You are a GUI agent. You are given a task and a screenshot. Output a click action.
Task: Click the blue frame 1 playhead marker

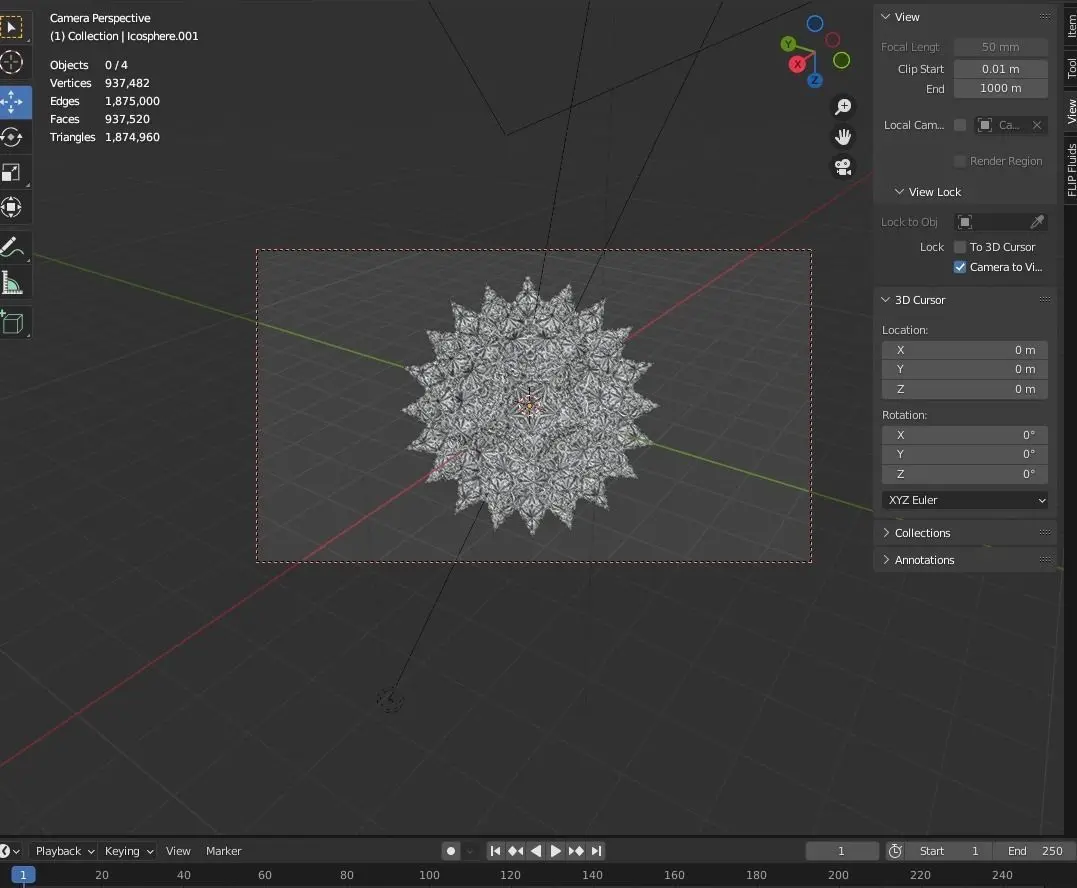(23, 875)
